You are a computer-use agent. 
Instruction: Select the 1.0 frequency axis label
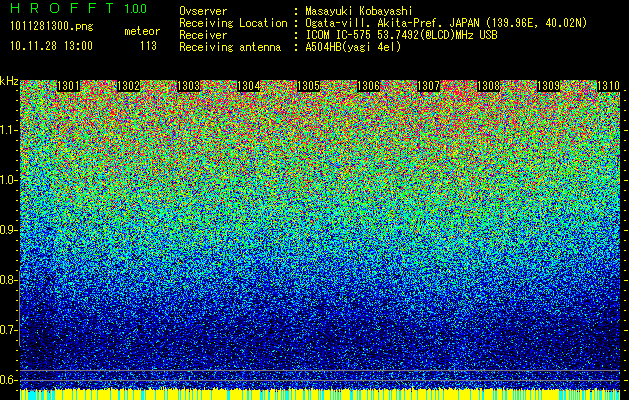tap(9, 180)
